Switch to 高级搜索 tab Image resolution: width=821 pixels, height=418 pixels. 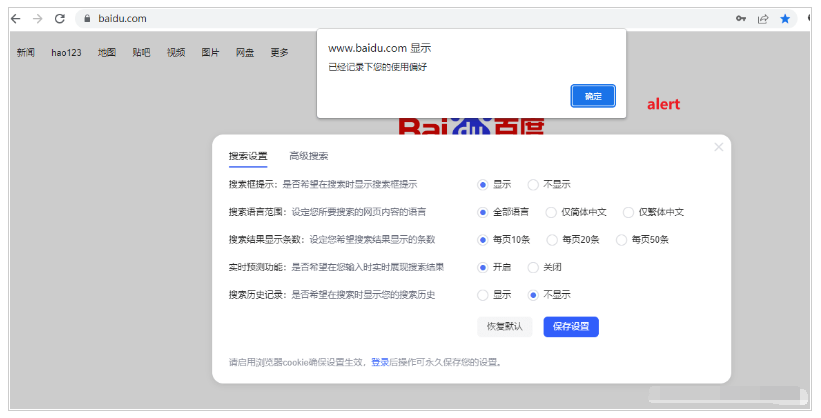pyautogui.click(x=309, y=156)
